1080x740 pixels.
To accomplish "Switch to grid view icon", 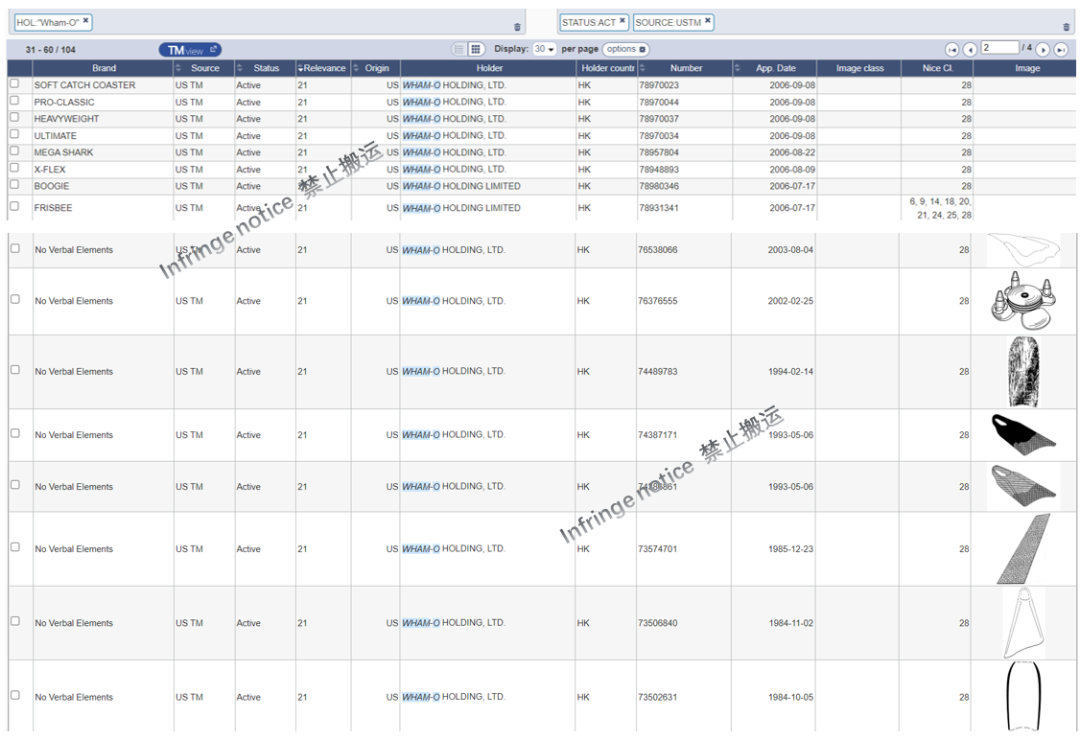I will pos(476,49).
